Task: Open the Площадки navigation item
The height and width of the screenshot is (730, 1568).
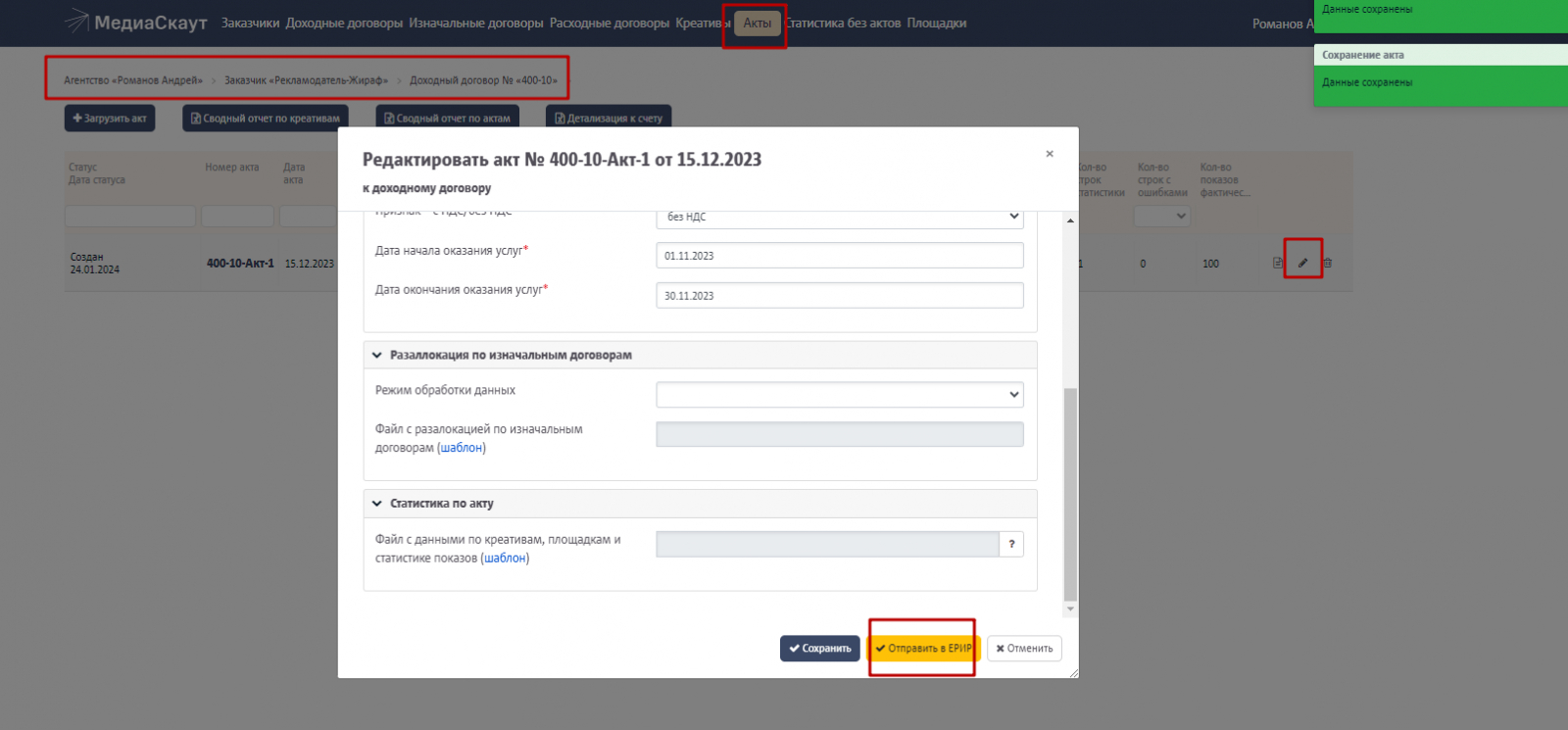Action: click(x=937, y=23)
